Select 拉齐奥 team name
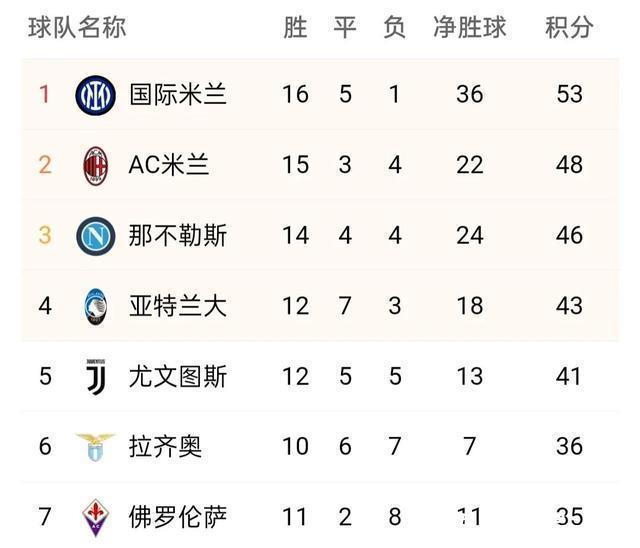The height and width of the screenshot is (548, 640). (166, 446)
